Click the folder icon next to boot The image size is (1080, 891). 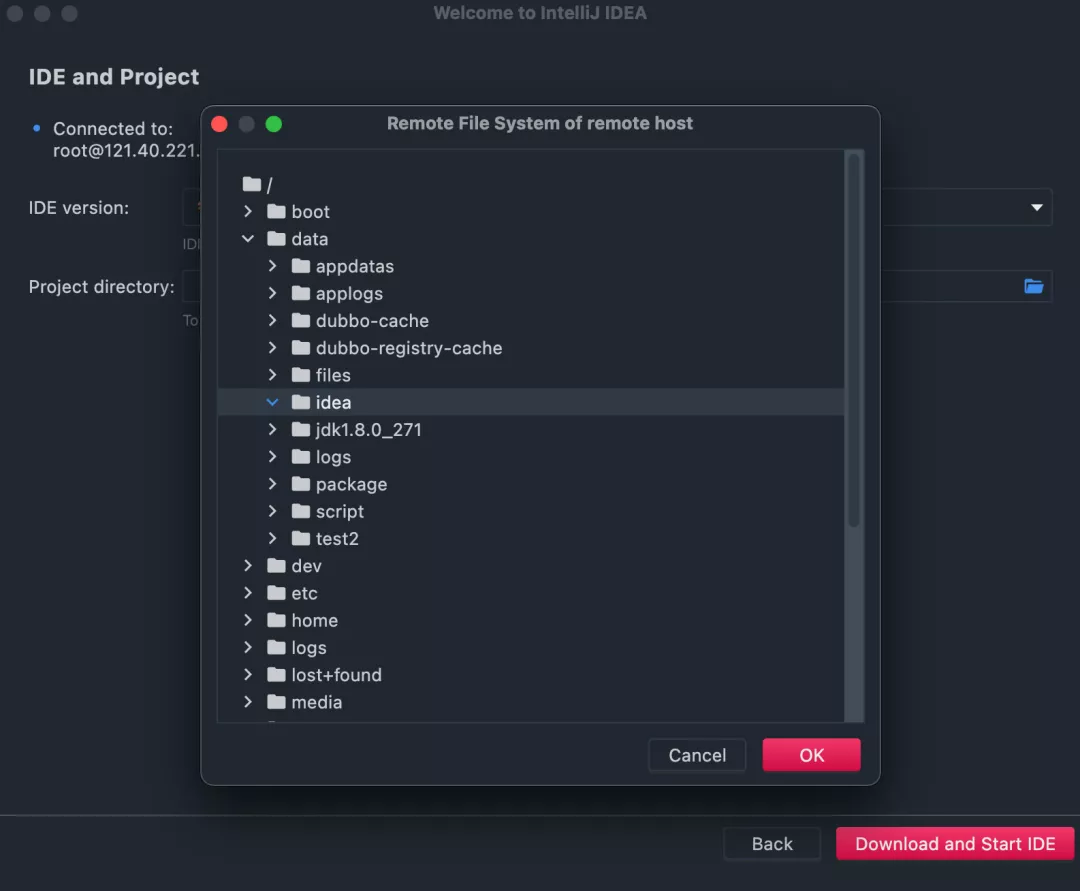(276, 212)
